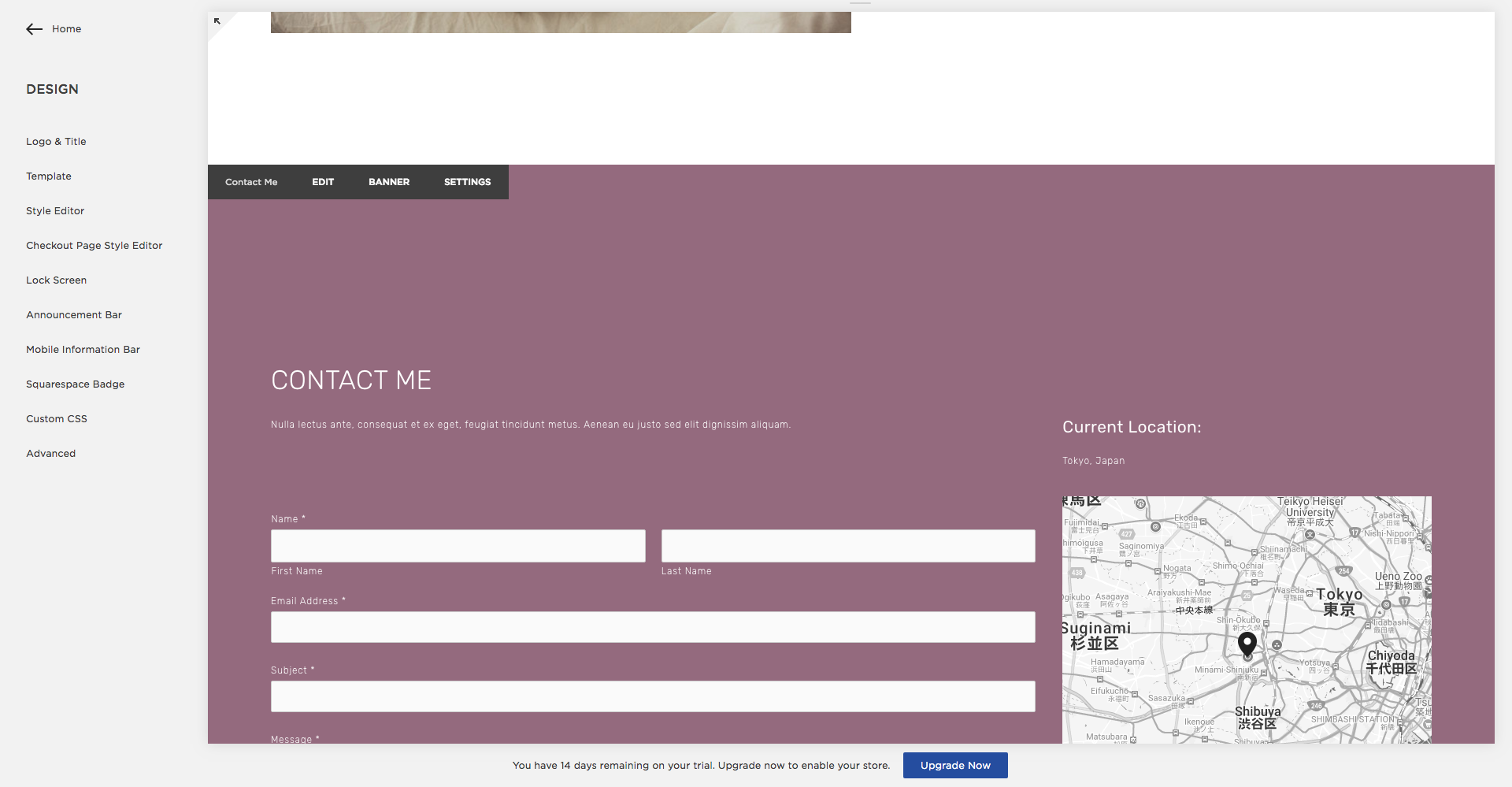Open Mobile Information Bar settings
The image size is (1512, 787).
(83, 349)
